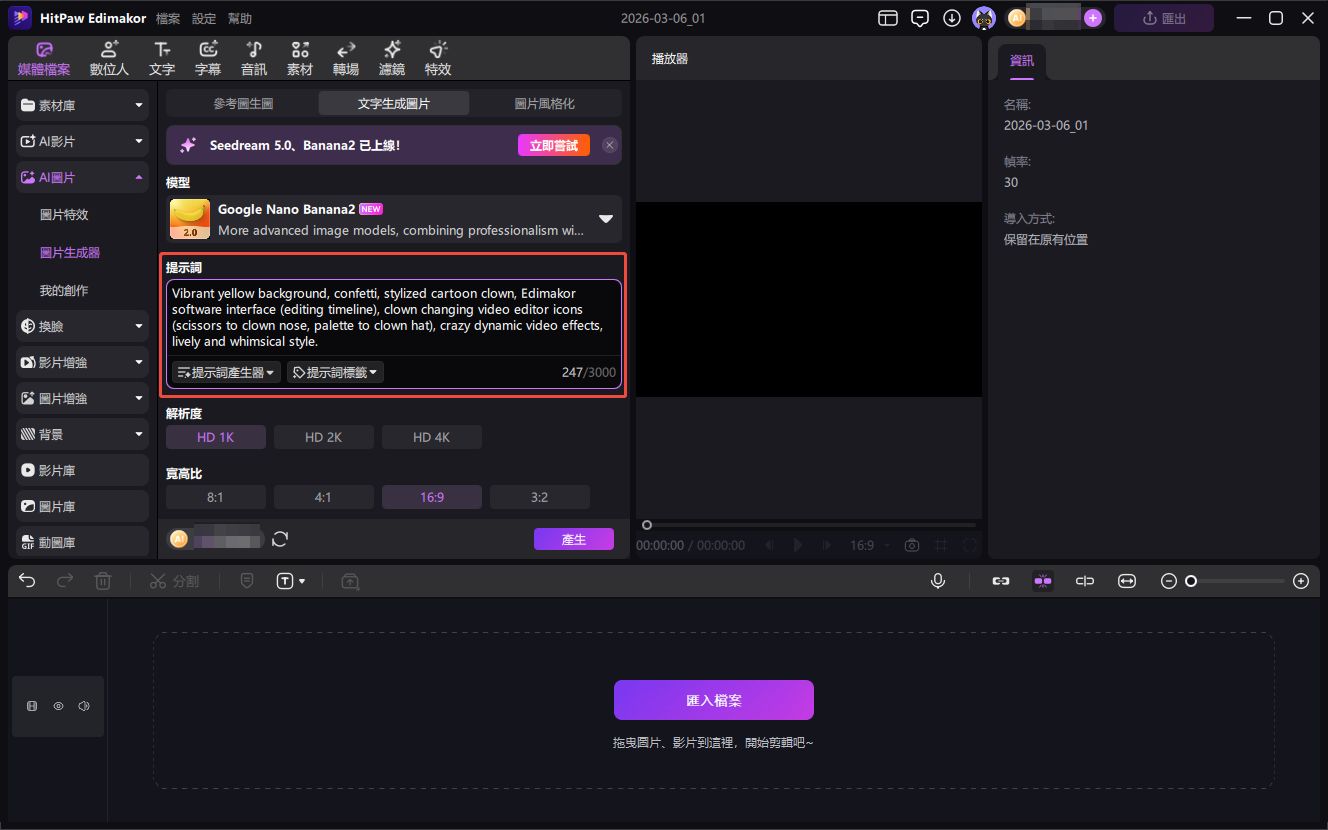Click the layout switch icon in title bar

coord(888,18)
